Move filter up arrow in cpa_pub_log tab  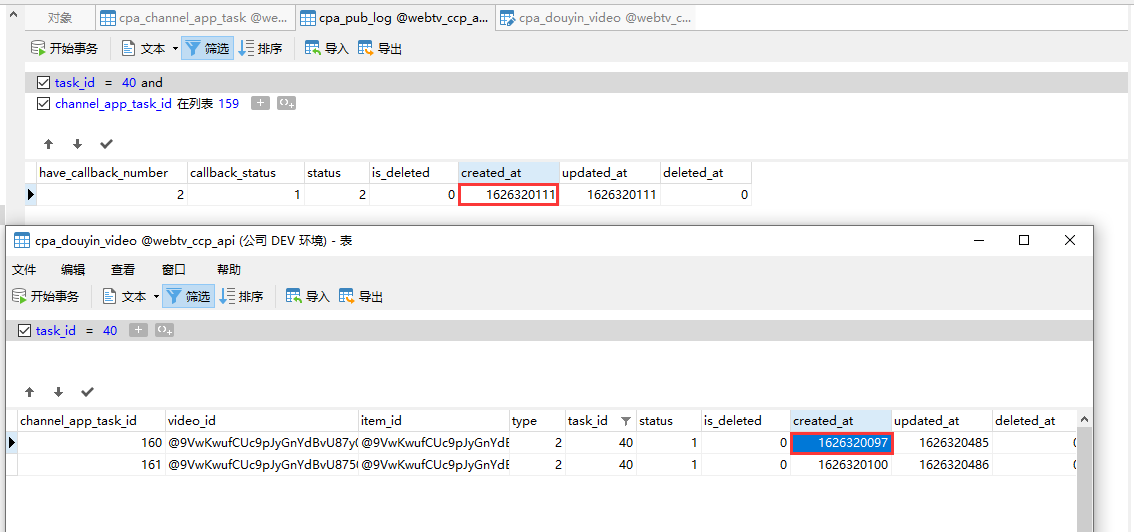48,144
